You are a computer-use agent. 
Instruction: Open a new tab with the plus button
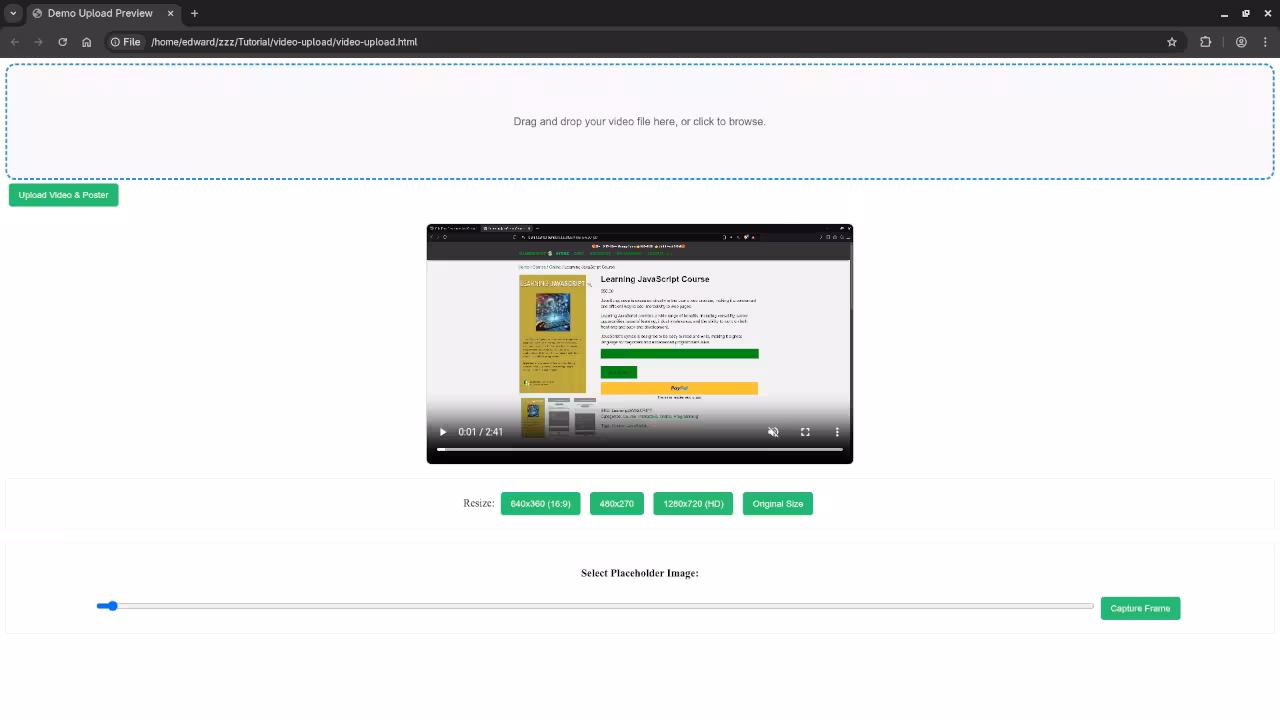click(193, 13)
